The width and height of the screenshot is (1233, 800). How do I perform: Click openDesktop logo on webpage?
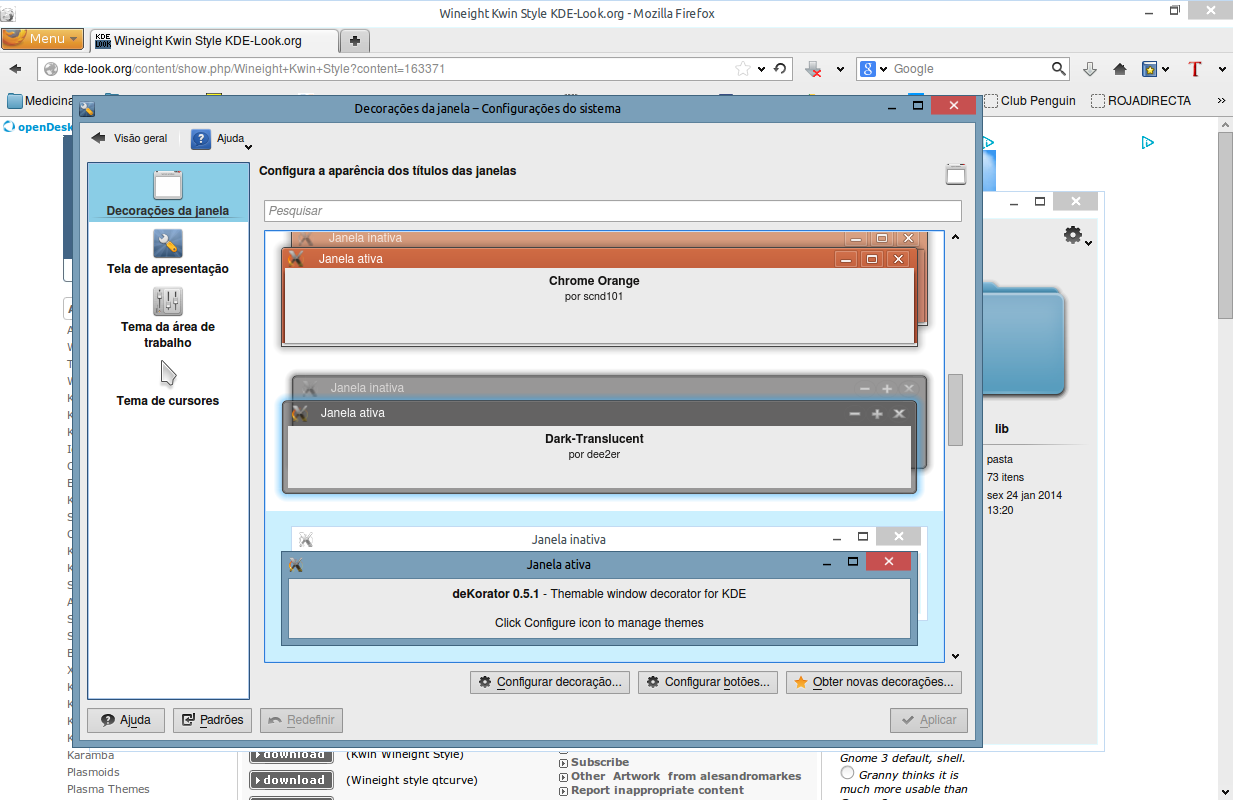tap(37, 127)
